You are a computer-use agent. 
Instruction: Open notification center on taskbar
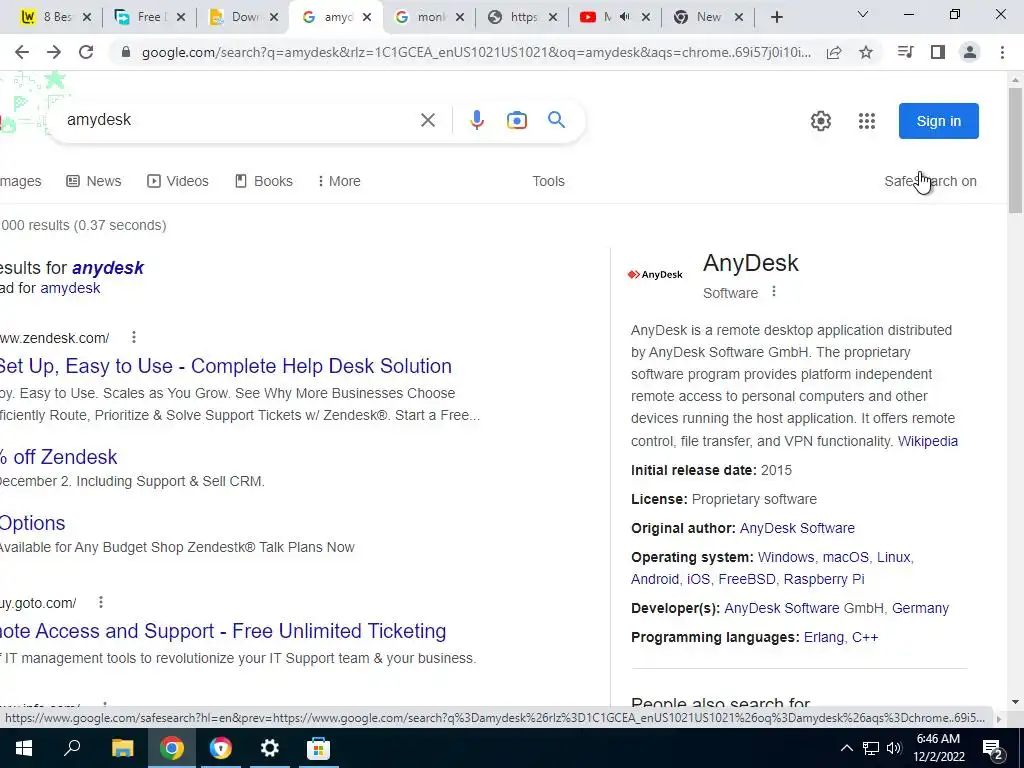[x=993, y=748]
